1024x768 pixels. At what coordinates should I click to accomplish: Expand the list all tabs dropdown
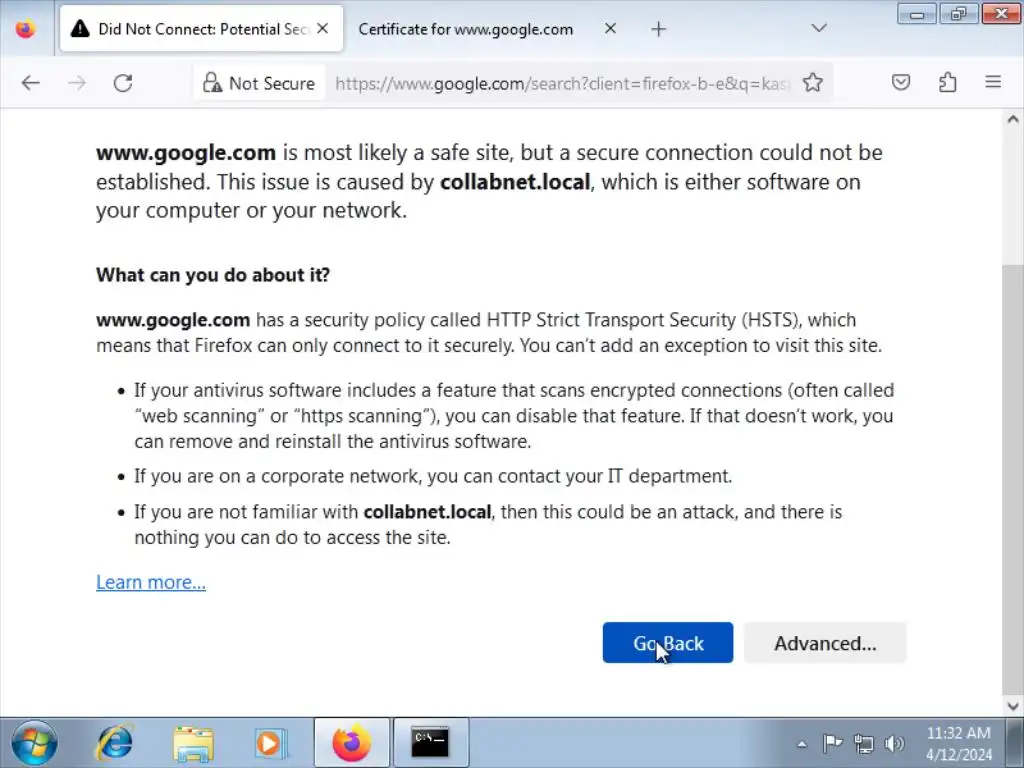(x=819, y=29)
